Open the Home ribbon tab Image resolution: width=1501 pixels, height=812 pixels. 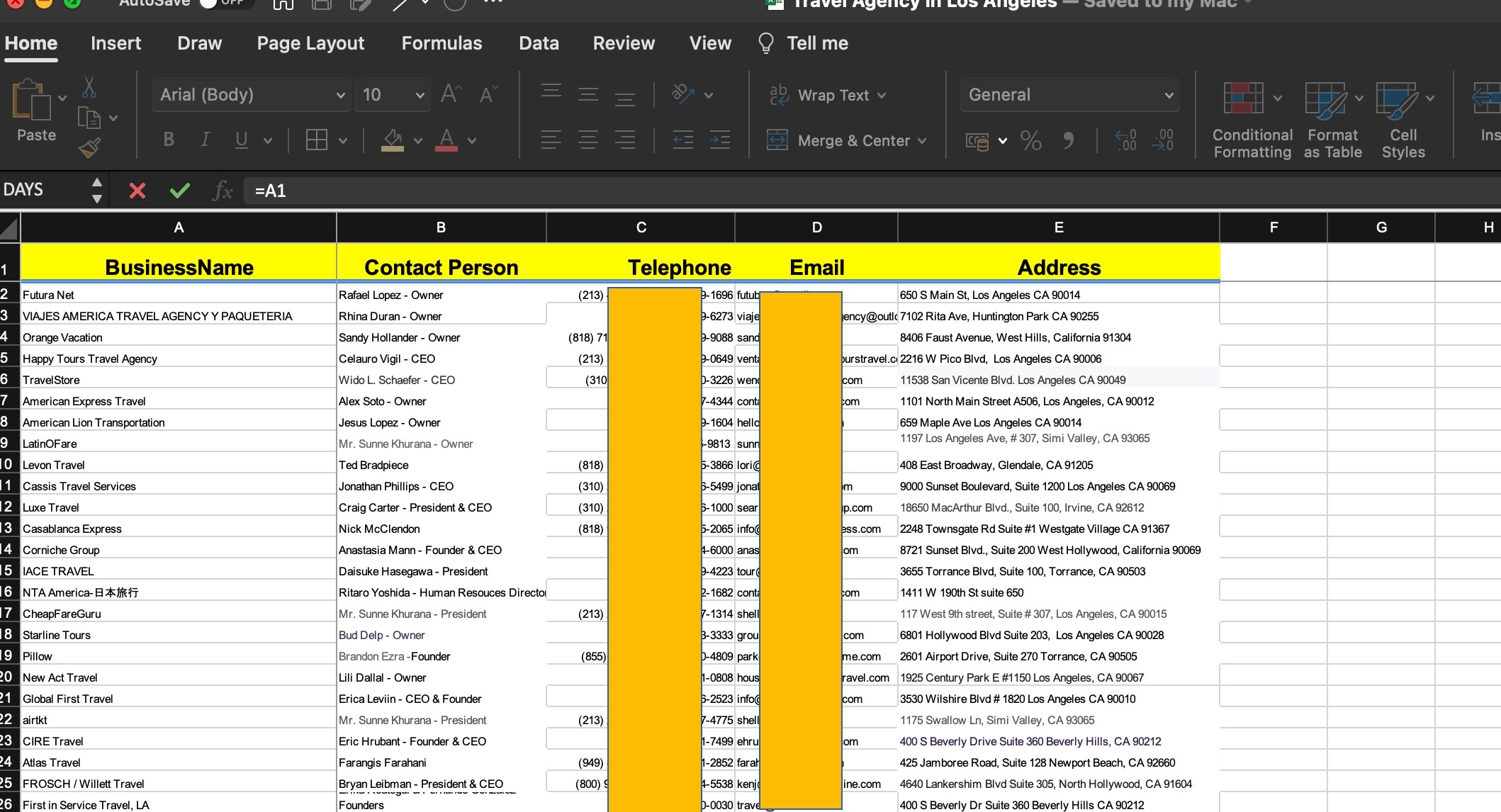[31, 43]
